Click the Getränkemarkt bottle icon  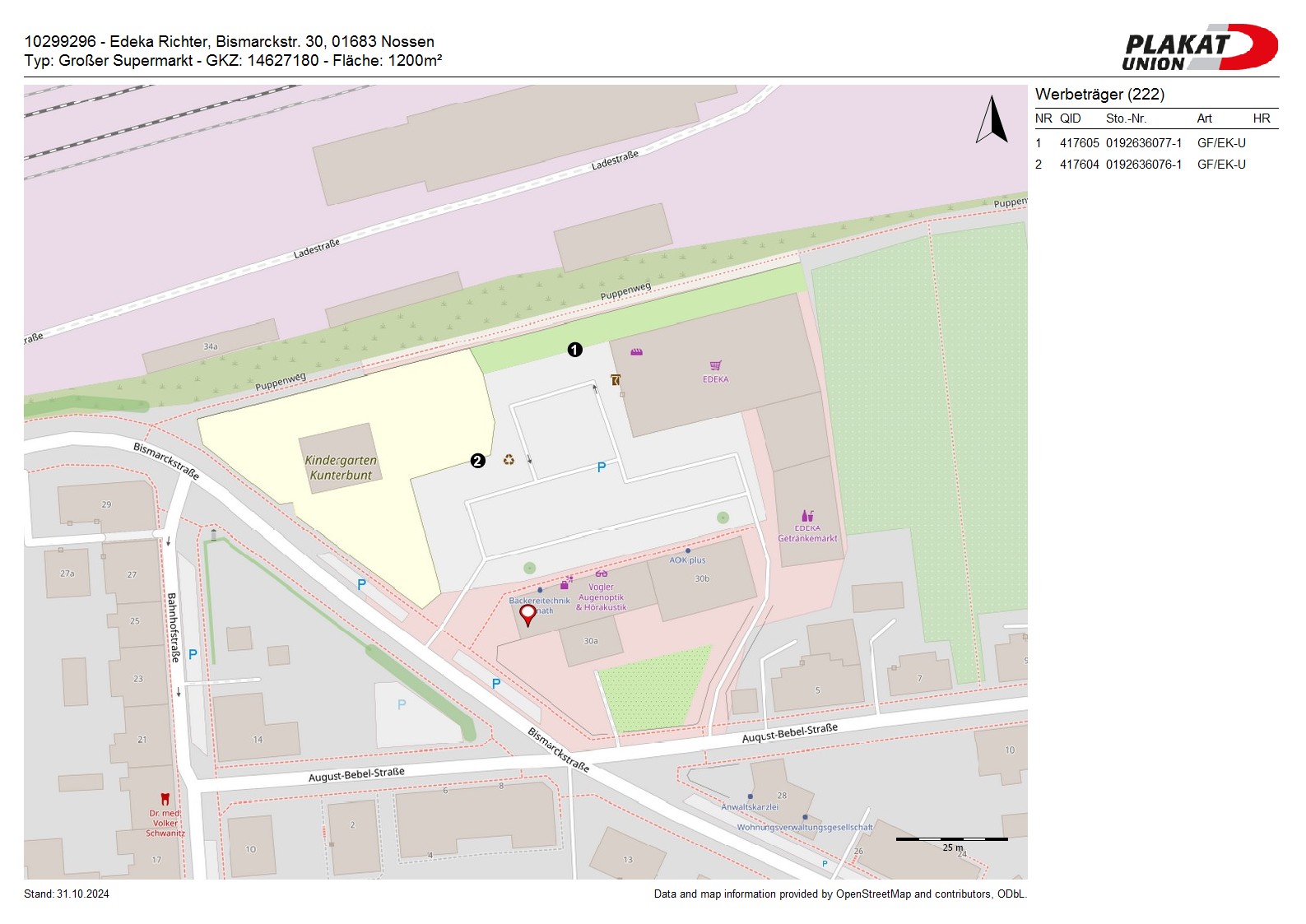[807, 516]
